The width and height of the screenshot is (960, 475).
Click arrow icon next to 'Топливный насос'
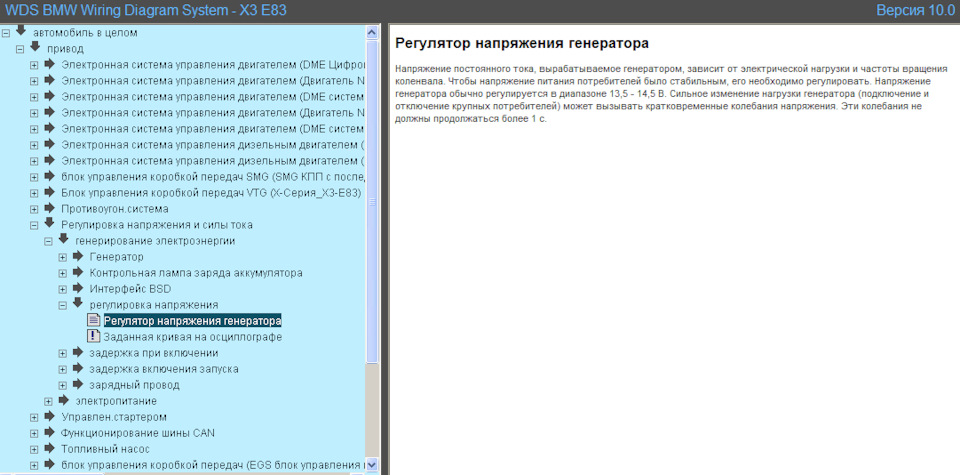click(x=50, y=447)
